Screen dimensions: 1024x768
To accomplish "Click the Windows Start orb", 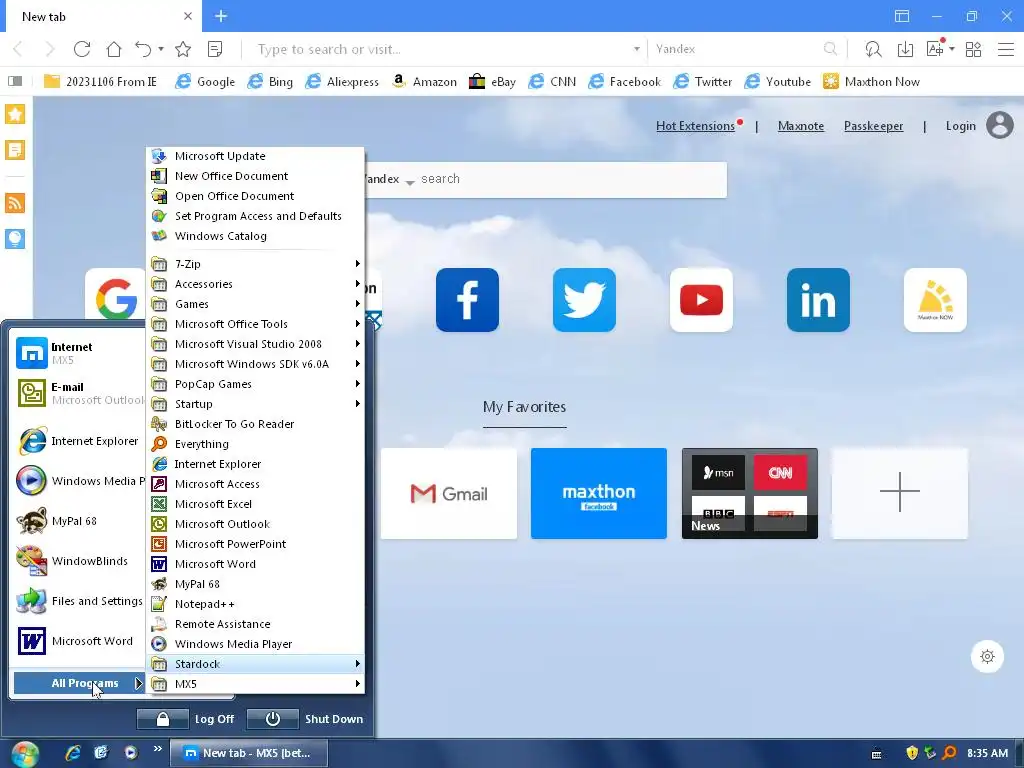I will tap(25, 754).
